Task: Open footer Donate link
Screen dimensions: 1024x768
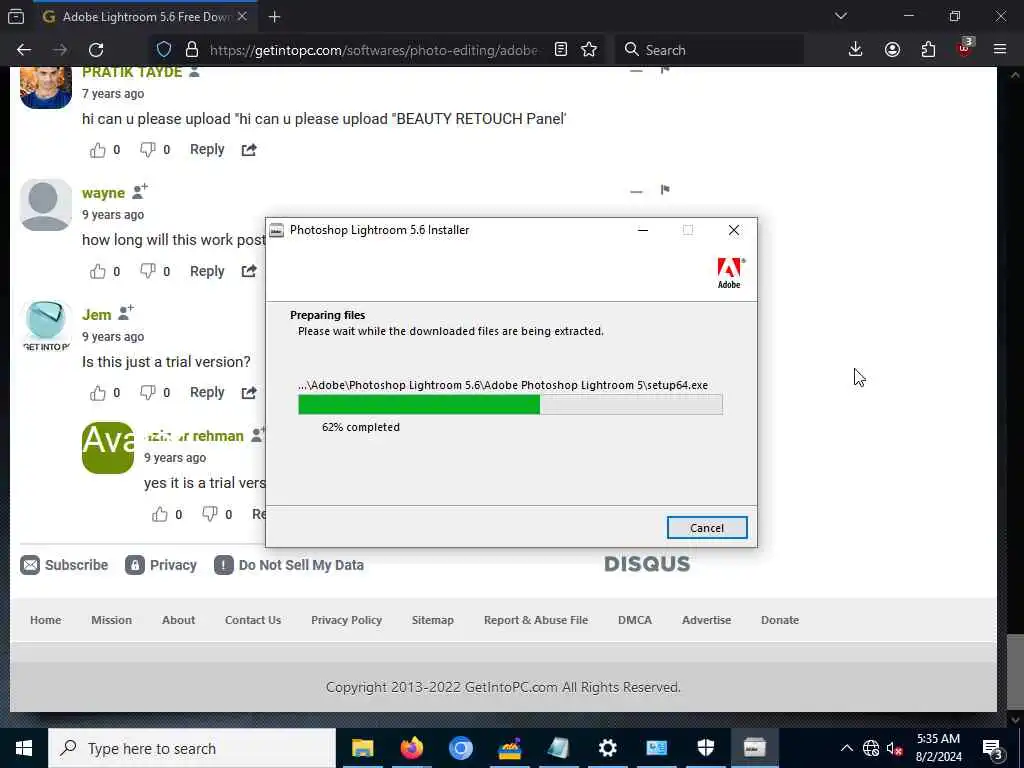Action: click(x=780, y=620)
